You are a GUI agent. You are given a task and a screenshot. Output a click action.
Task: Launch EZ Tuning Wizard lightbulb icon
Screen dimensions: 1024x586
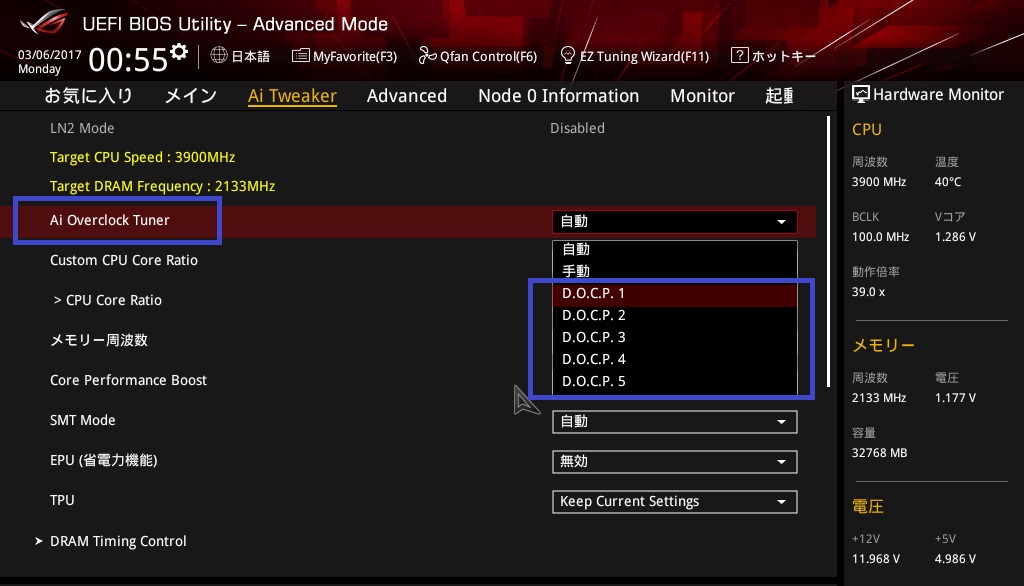tap(568, 55)
